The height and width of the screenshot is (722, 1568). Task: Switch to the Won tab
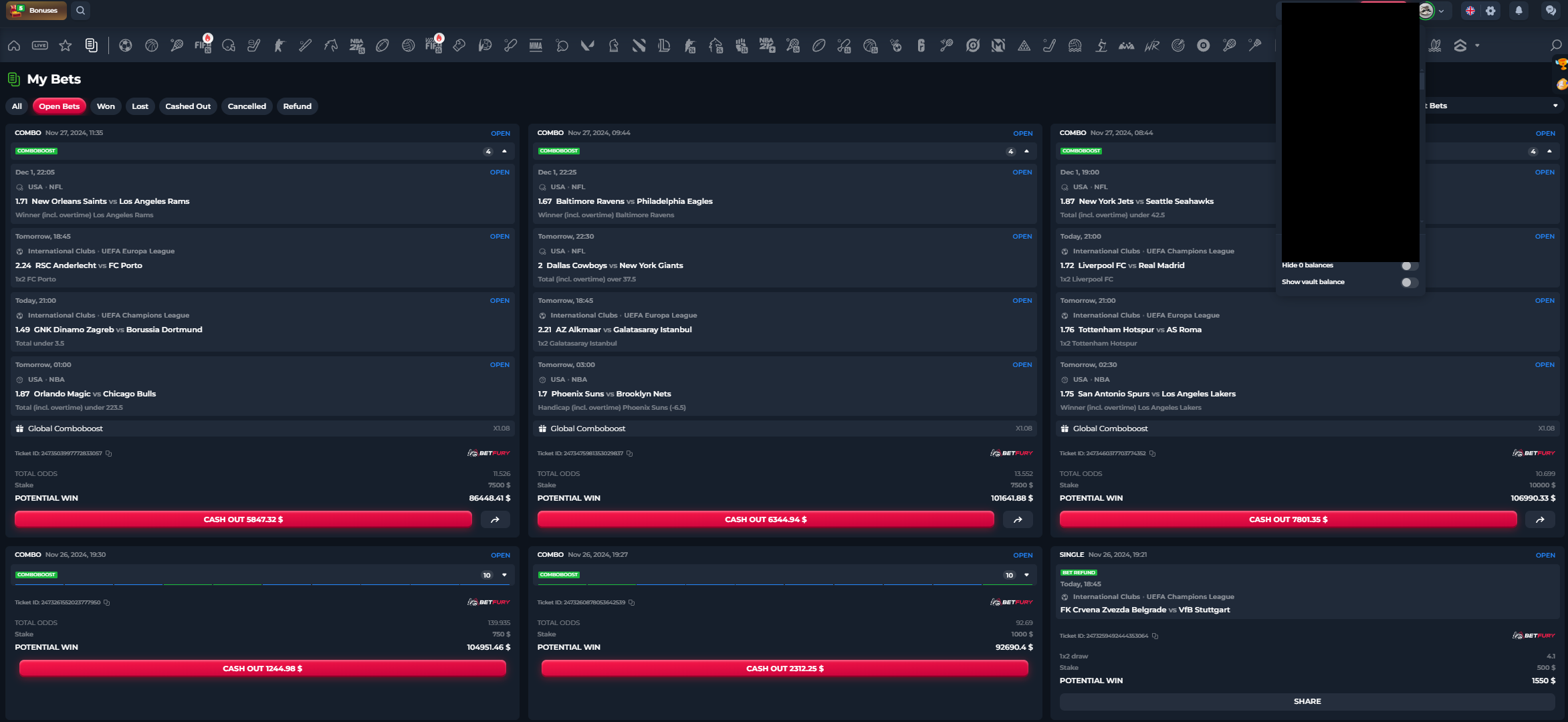106,106
